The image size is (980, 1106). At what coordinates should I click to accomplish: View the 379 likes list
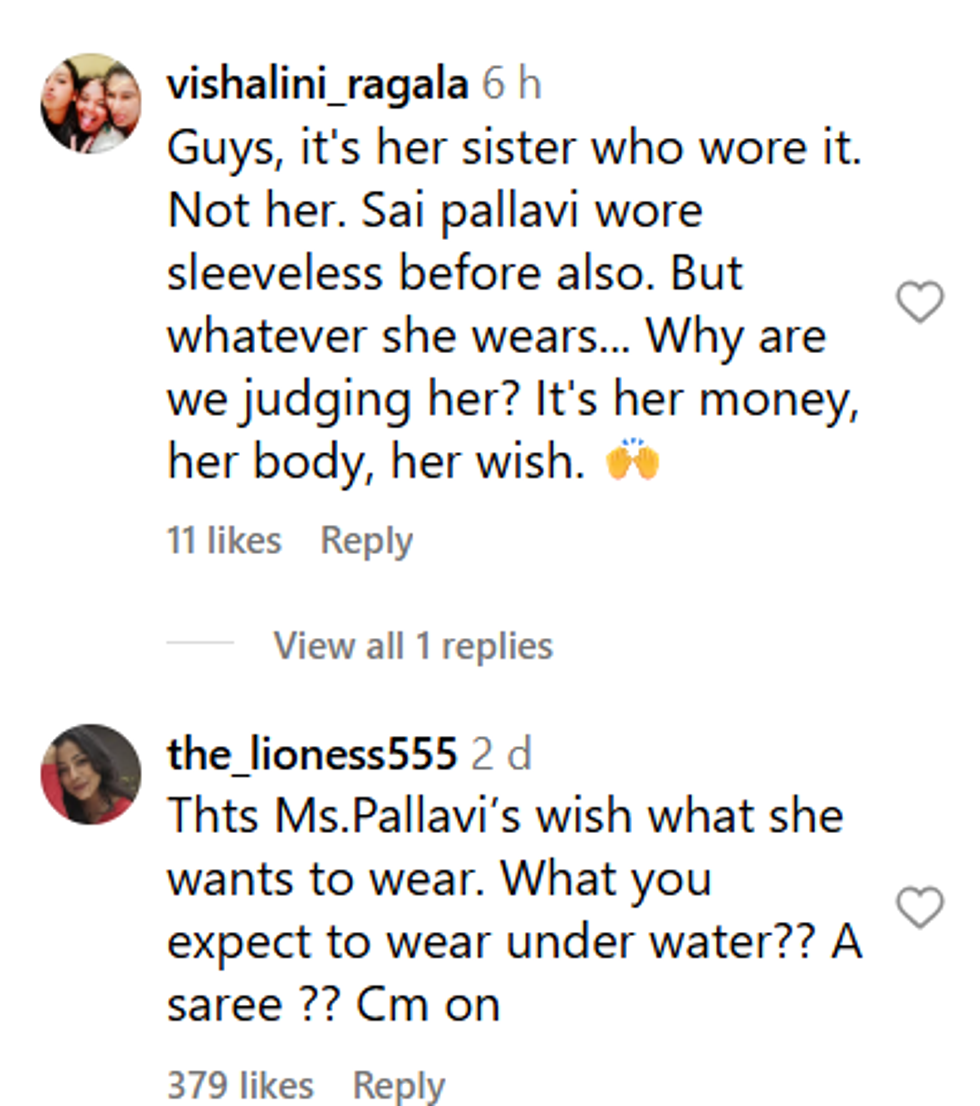240,1085
